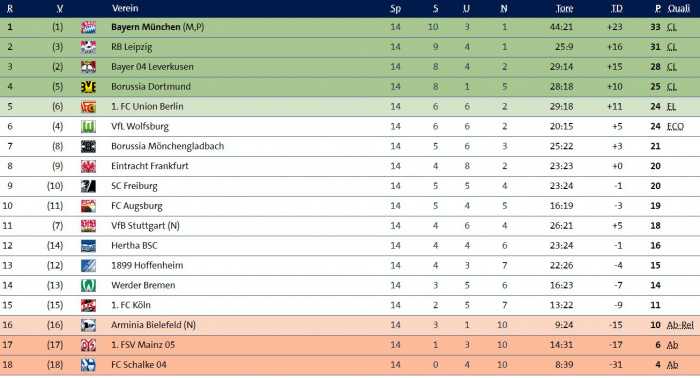Sort table by Tore column header

point(564,8)
